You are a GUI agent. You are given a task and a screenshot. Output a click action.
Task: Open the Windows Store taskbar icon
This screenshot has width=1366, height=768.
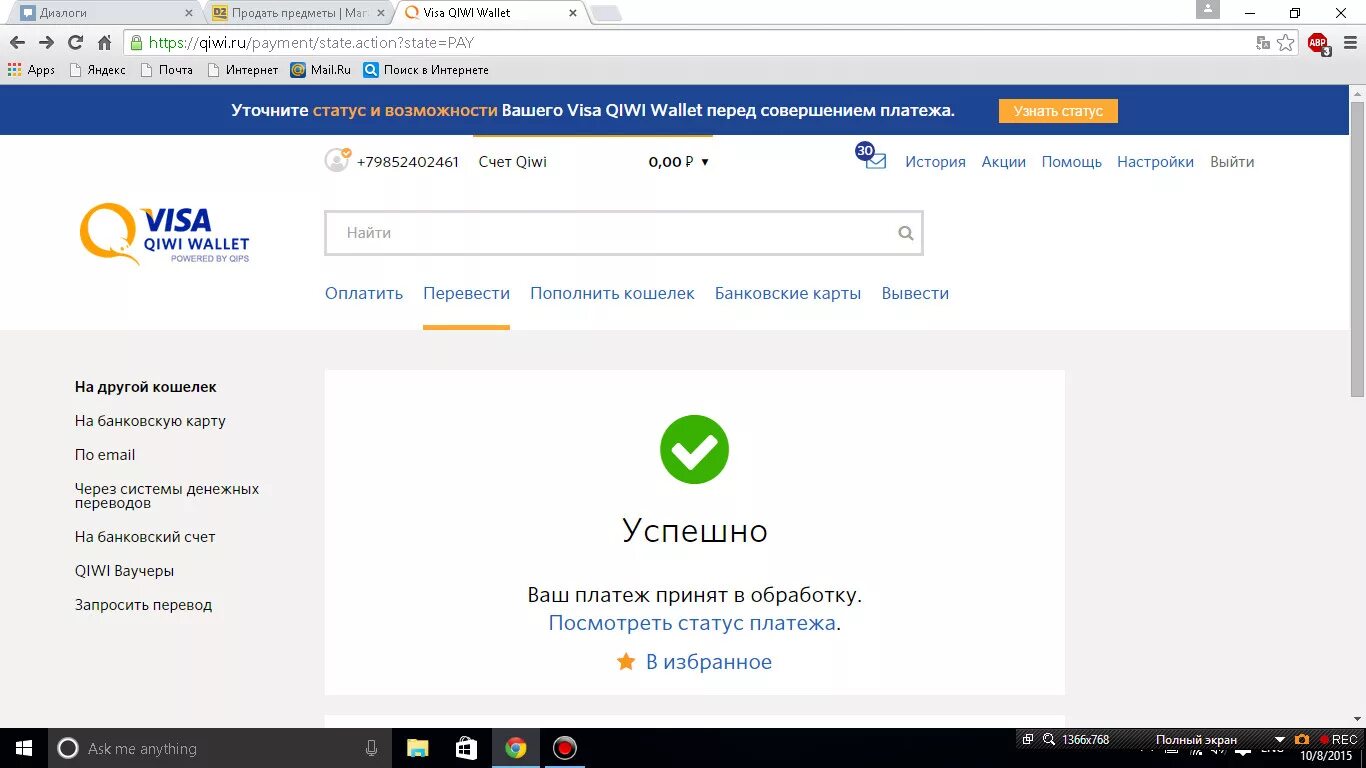(x=466, y=748)
